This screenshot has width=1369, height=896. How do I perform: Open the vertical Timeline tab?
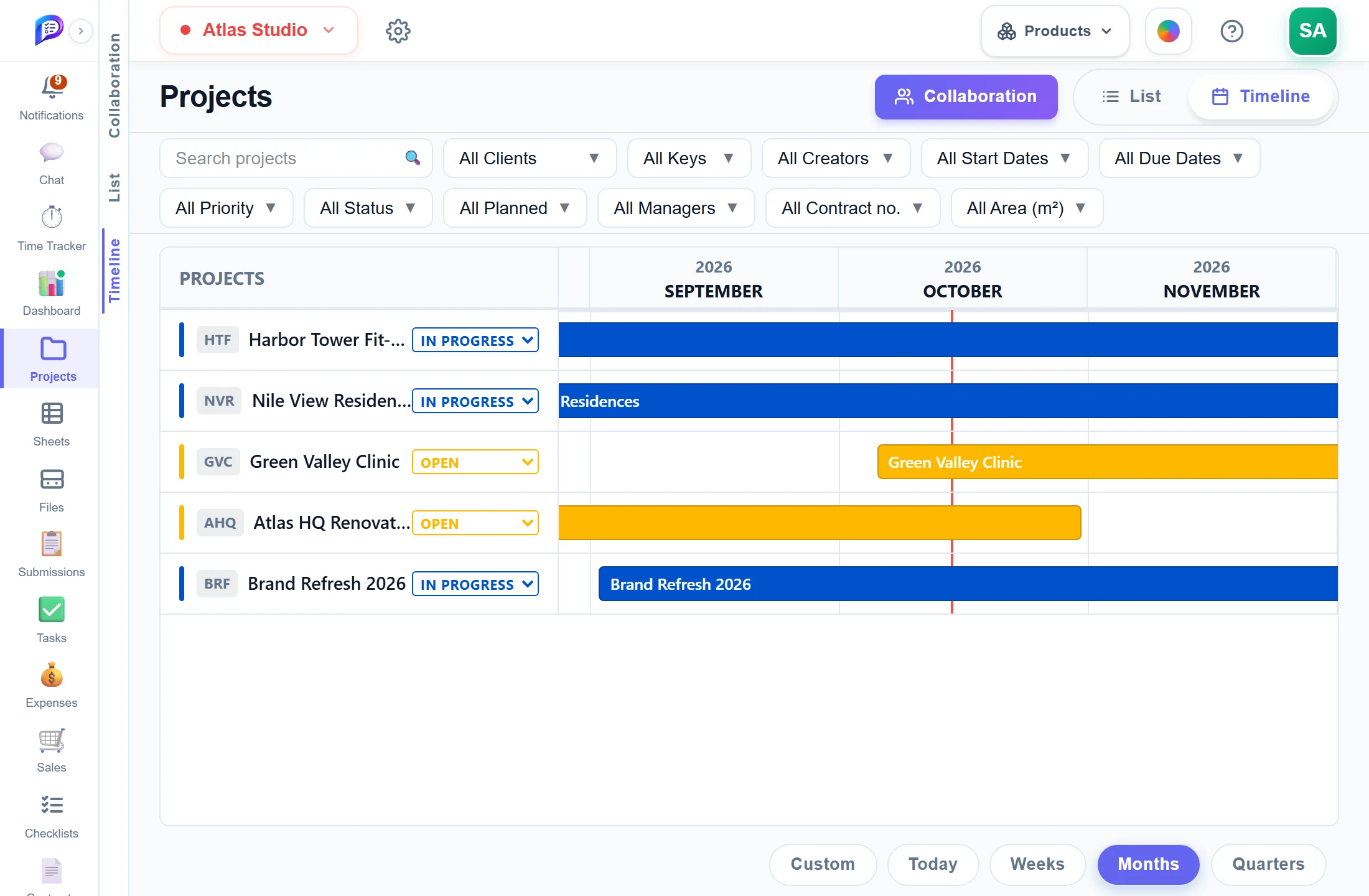114,271
